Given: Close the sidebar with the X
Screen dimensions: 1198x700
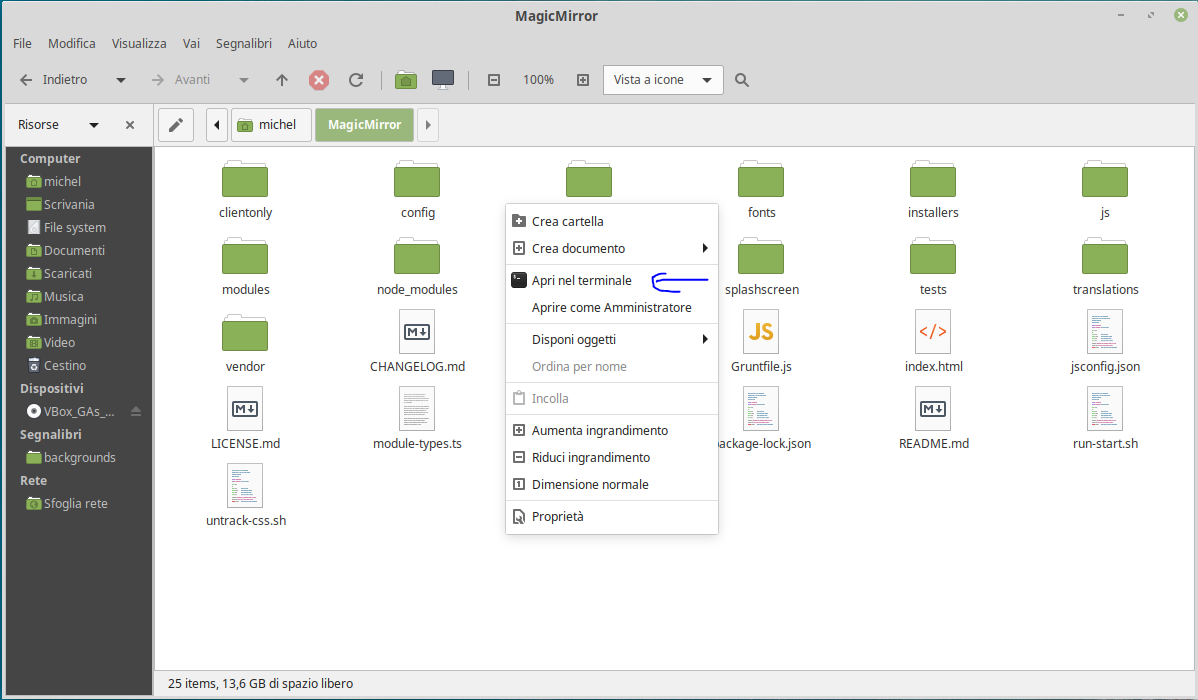Looking at the screenshot, I should [x=130, y=125].
